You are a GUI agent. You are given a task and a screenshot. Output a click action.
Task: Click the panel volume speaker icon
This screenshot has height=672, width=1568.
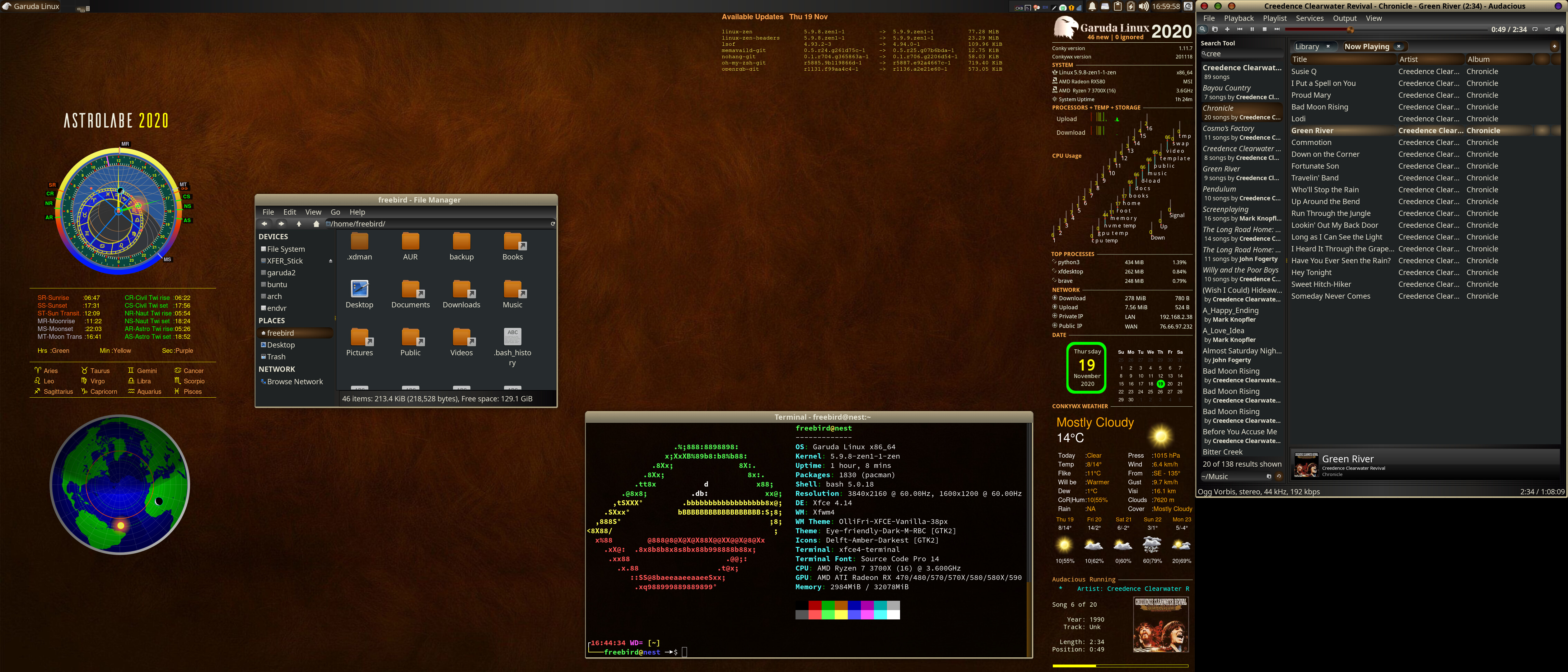coord(1144,7)
